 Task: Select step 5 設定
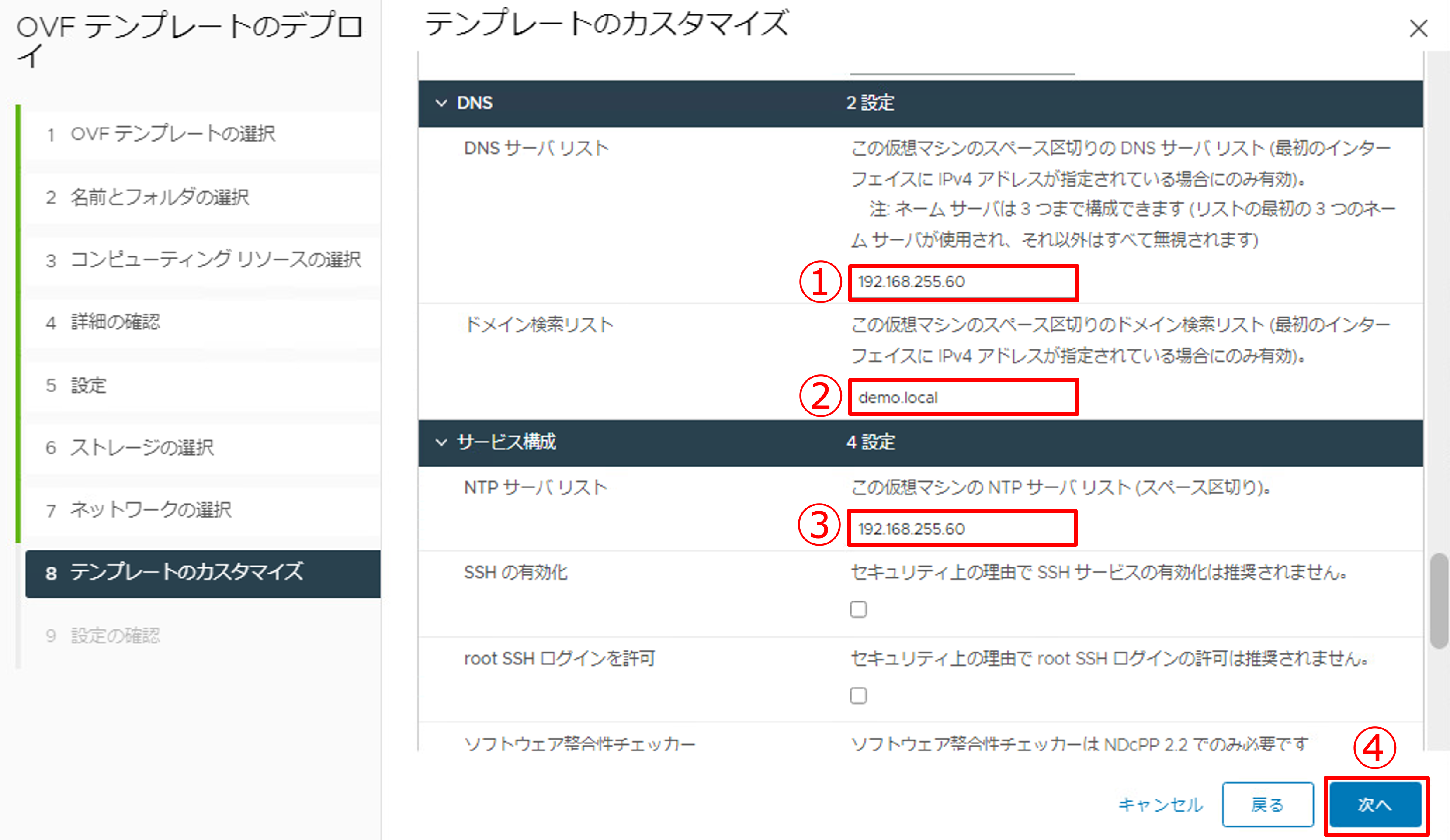click(x=89, y=385)
